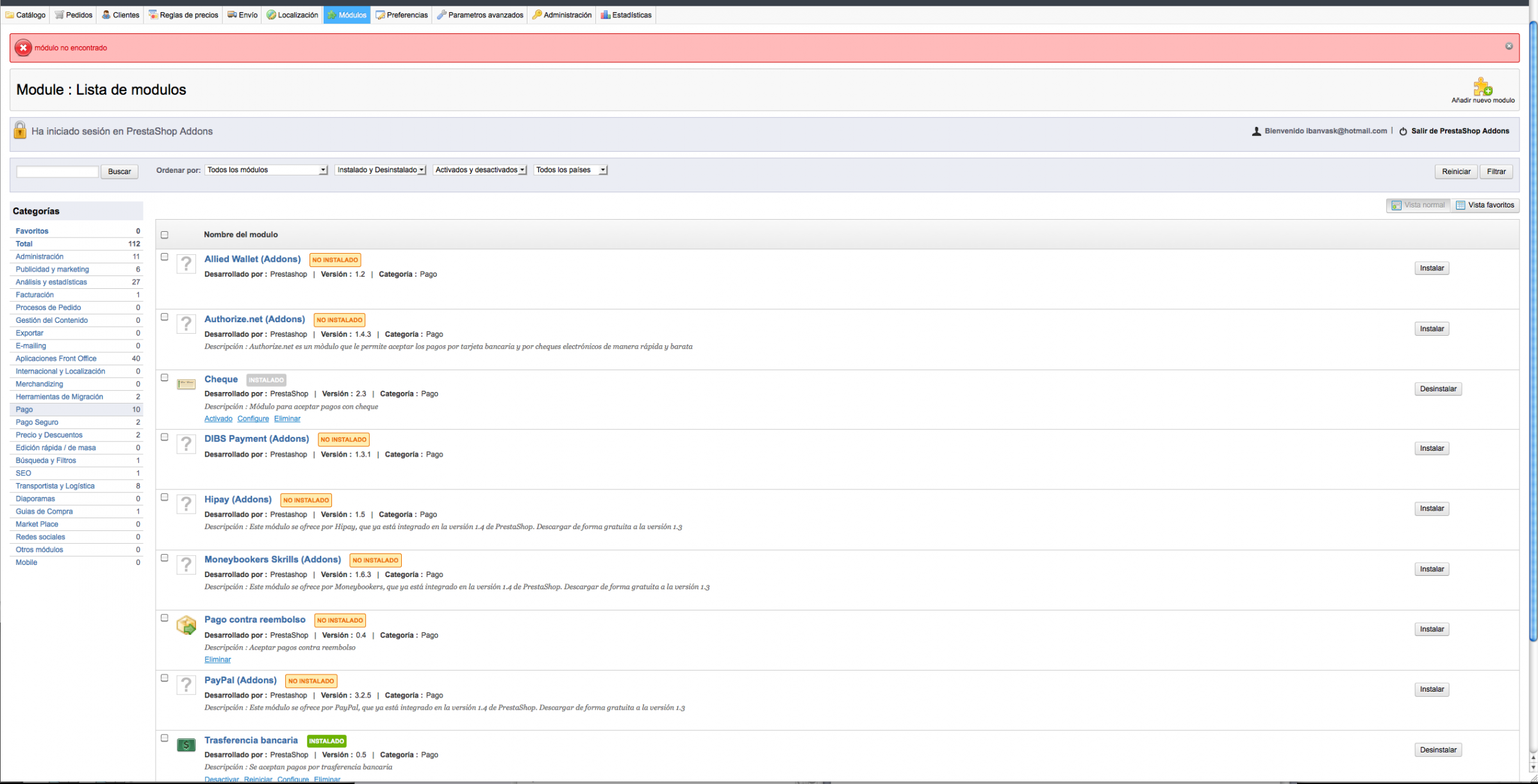Click the Pago contra reembolso box icon
Image resolution: width=1538 pixels, height=784 pixels.
point(186,625)
